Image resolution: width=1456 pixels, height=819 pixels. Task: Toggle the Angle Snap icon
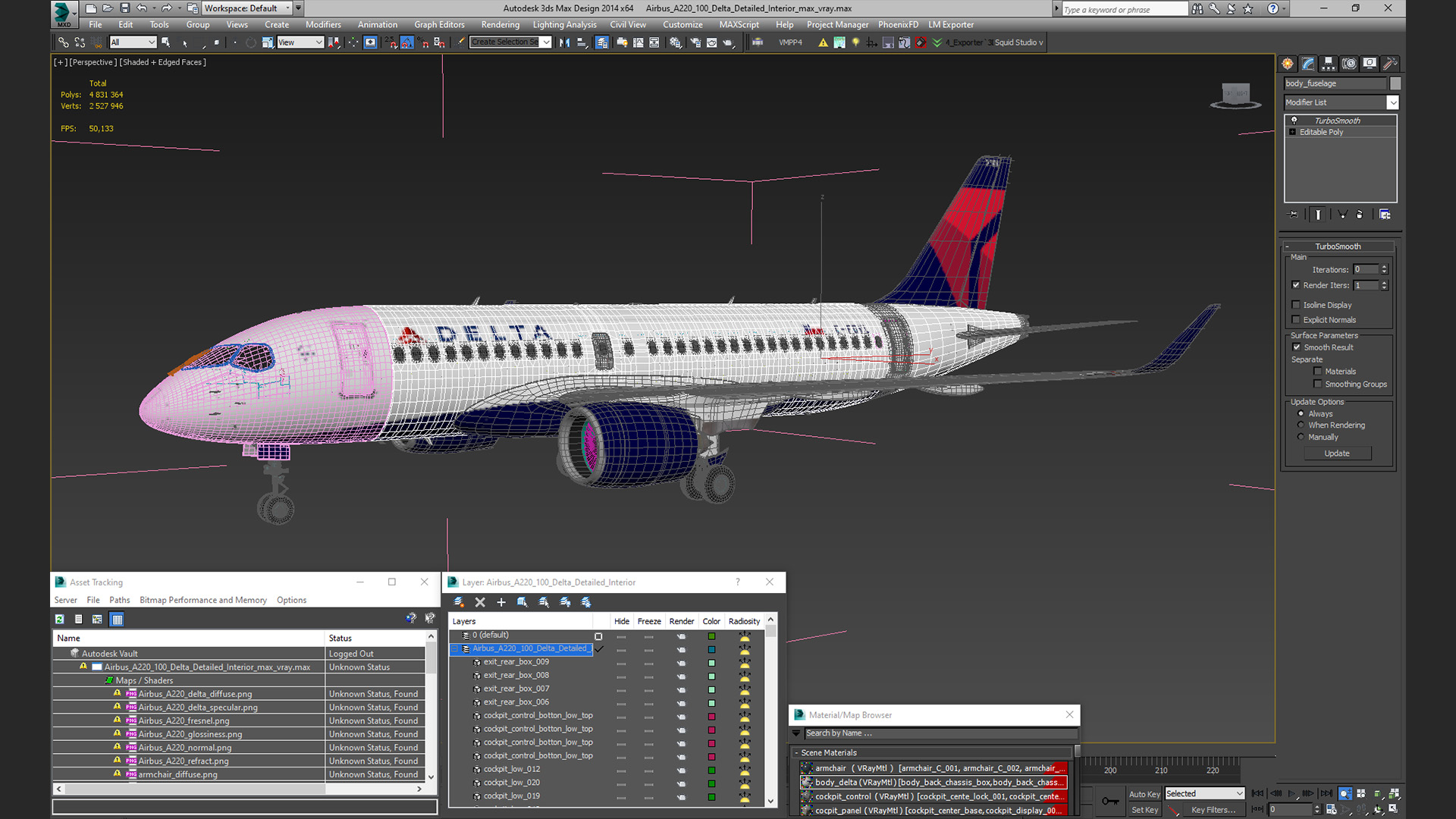coord(407,42)
